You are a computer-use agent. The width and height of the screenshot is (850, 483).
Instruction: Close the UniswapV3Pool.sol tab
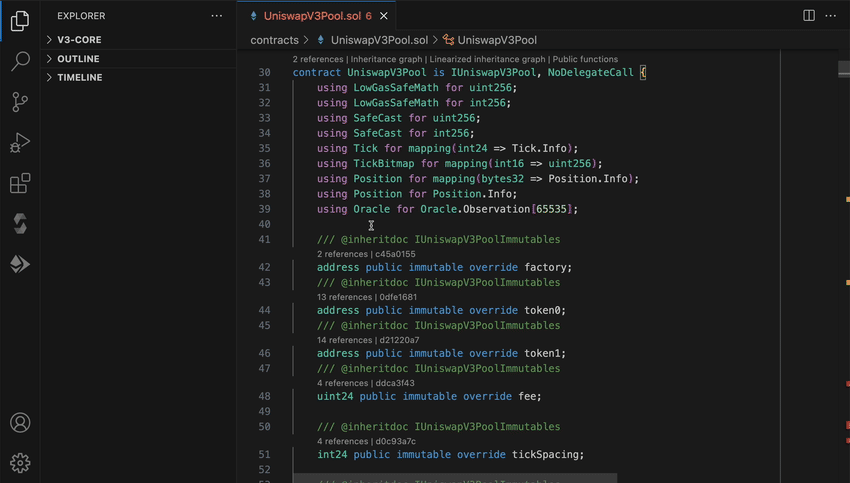pyautogui.click(x=386, y=16)
